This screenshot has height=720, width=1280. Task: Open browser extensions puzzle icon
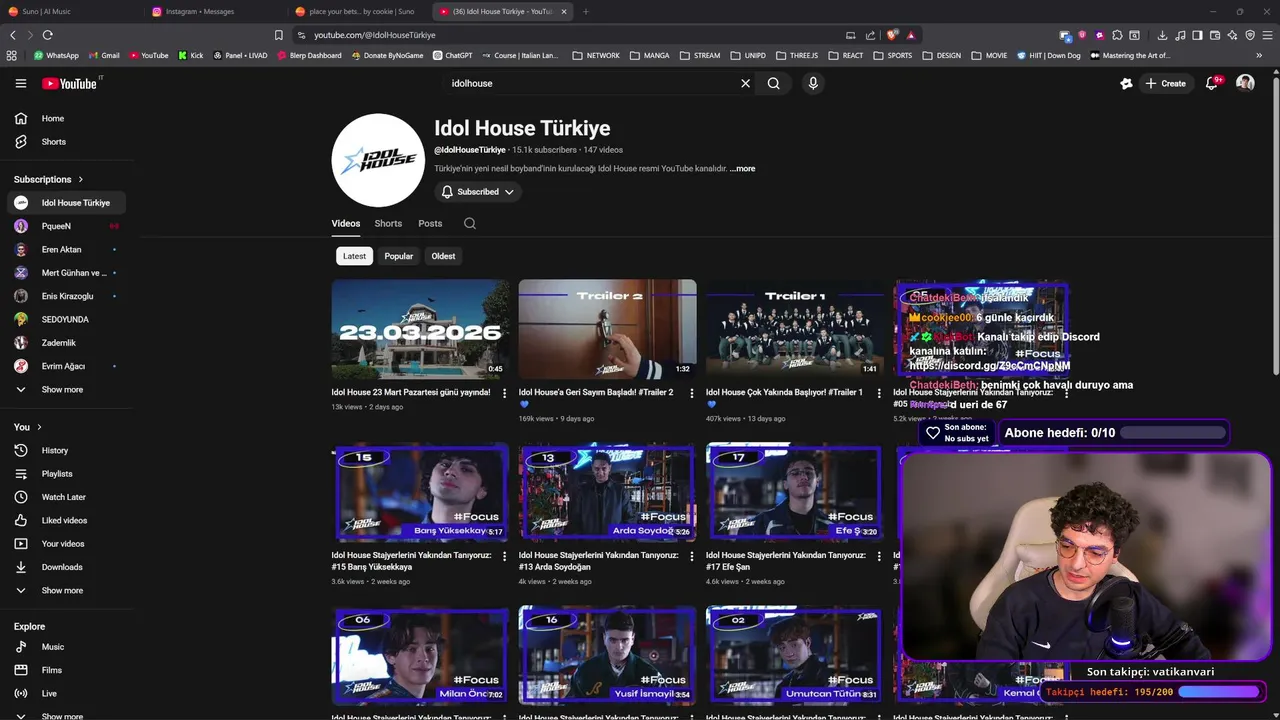pos(1117,35)
